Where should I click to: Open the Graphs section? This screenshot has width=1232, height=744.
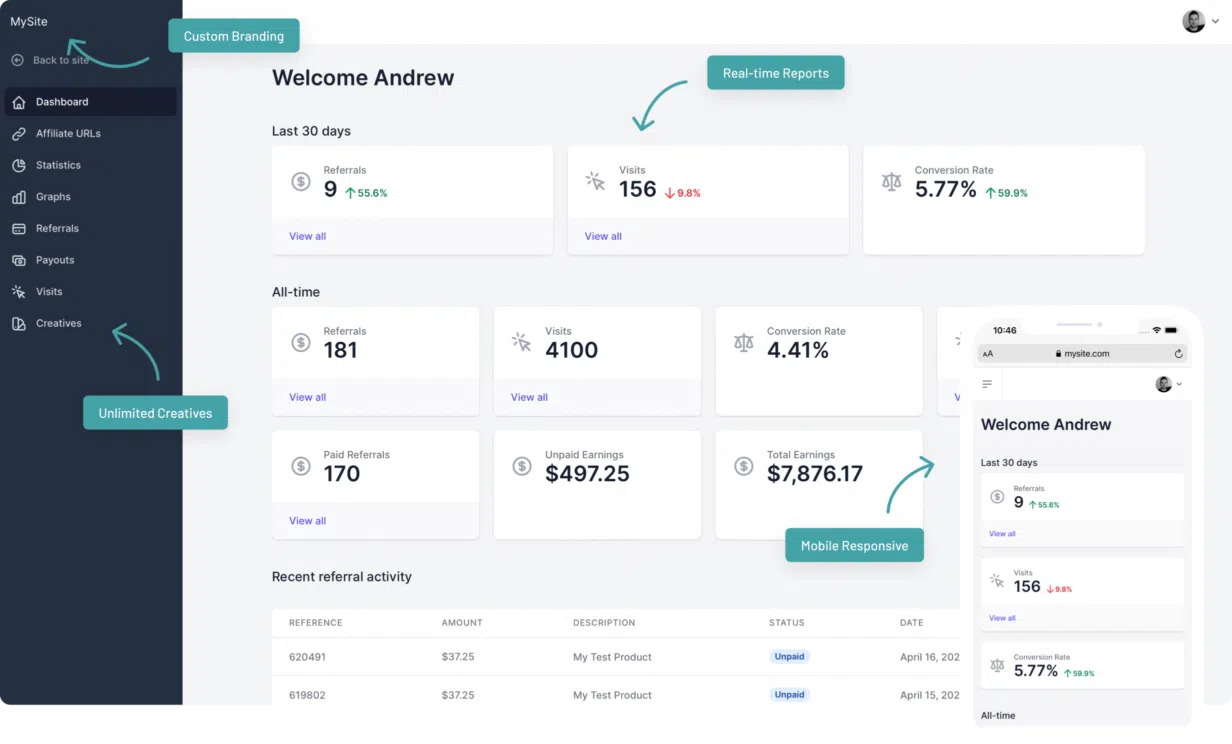click(51, 196)
